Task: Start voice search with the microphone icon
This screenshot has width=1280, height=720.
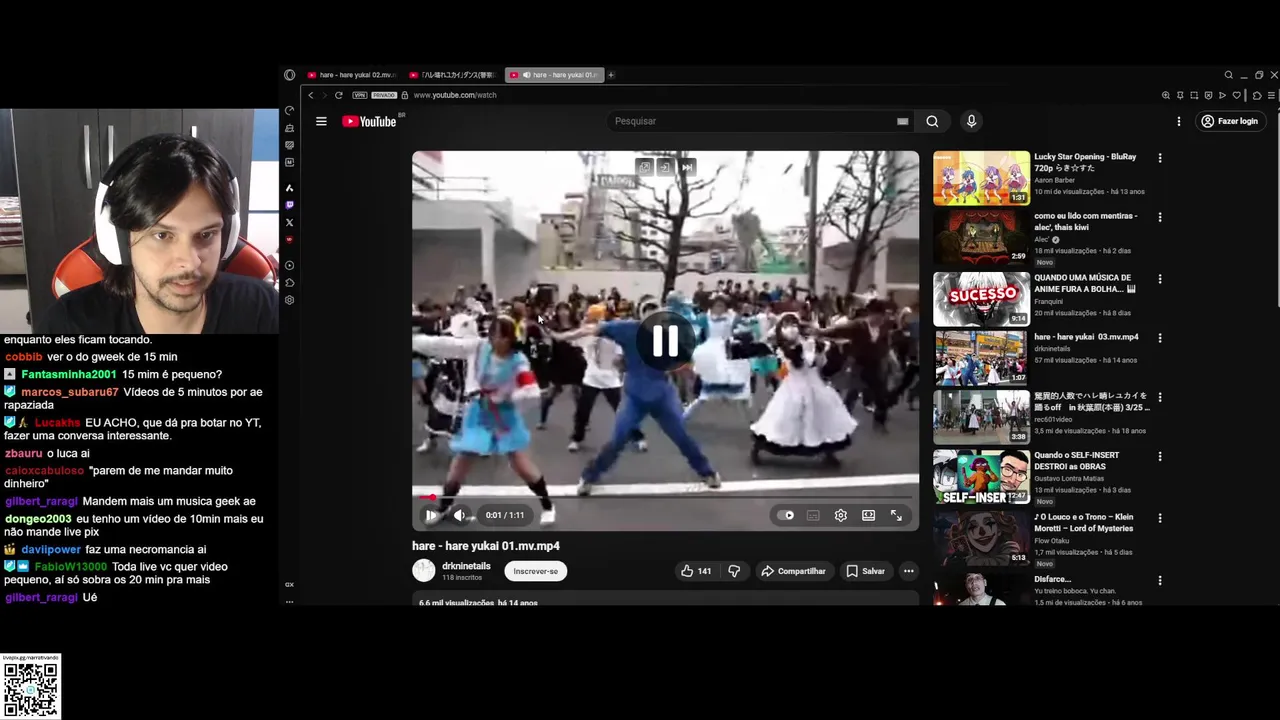Action: click(971, 121)
